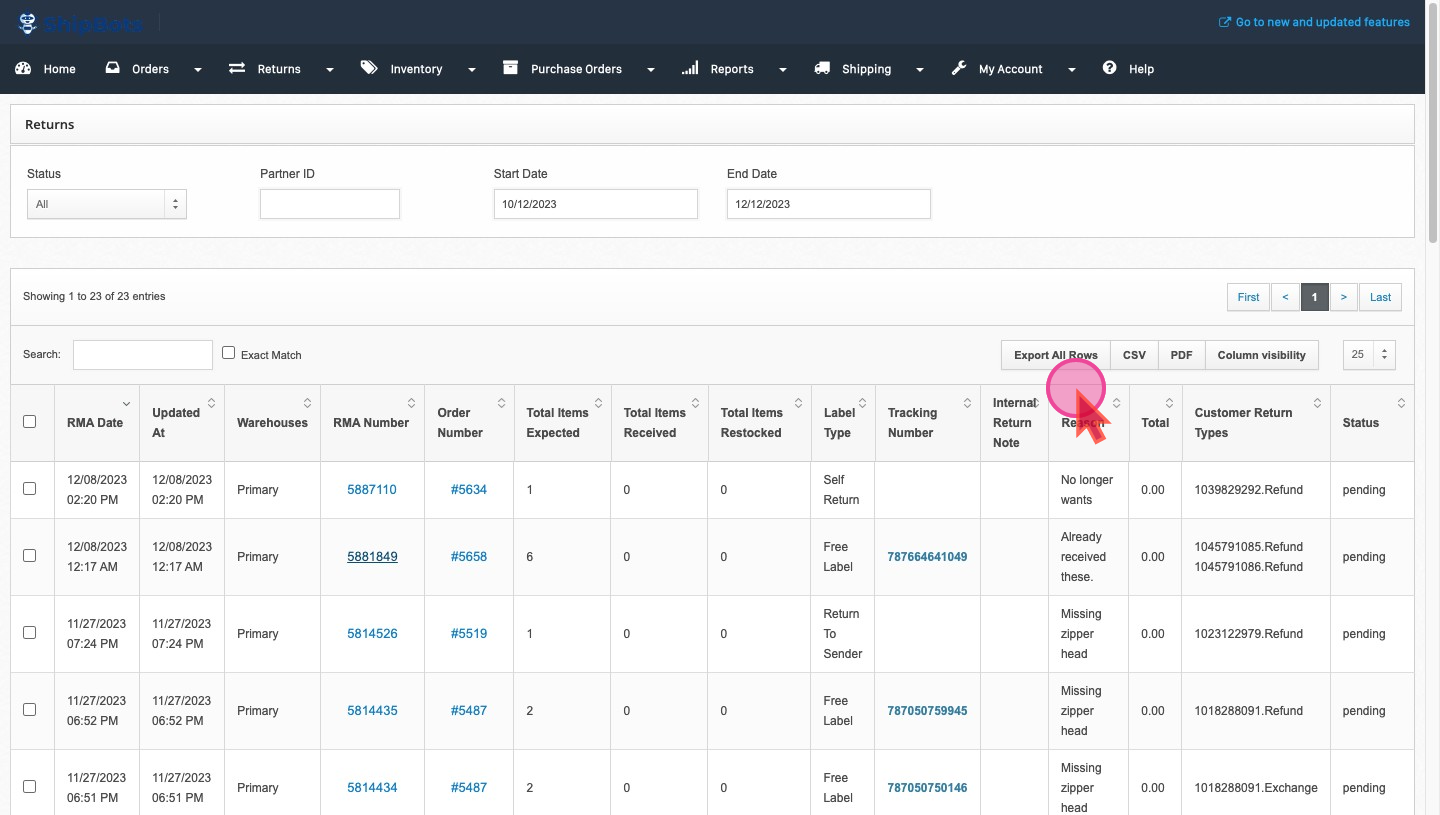Expand the Shipping menu arrow
1440x815 pixels.
pos(920,70)
